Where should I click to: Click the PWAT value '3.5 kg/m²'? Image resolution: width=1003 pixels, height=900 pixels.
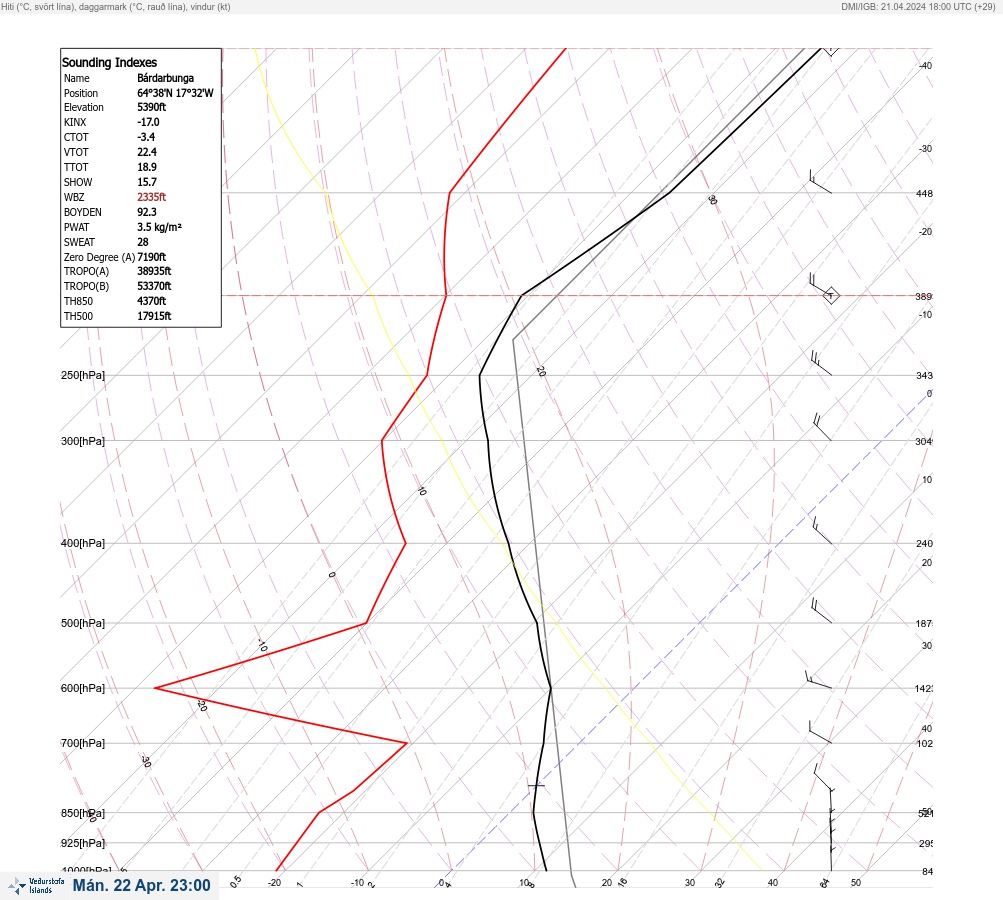(x=159, y=227)
